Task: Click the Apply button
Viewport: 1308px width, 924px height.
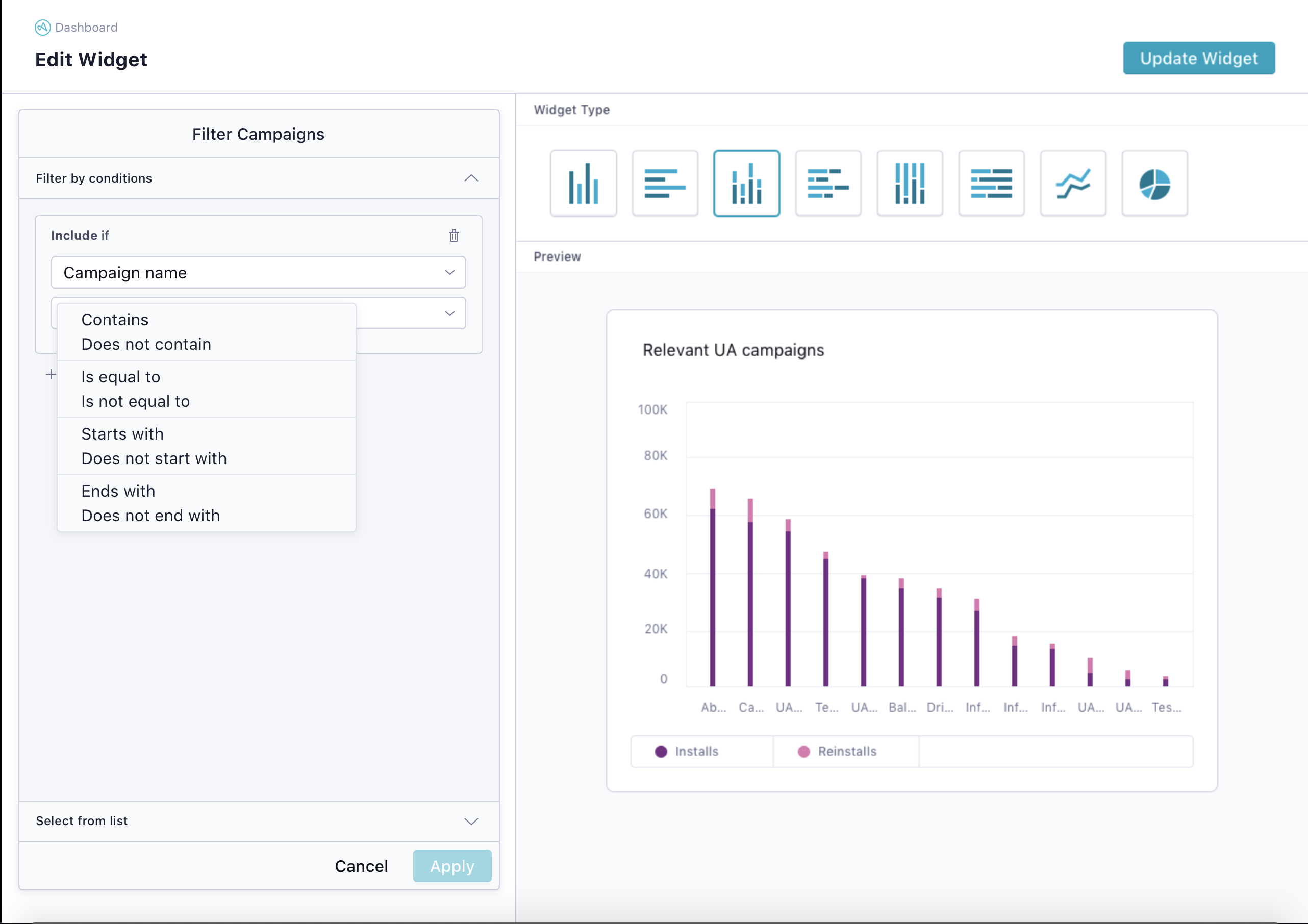Action: [x=452, y=866]
